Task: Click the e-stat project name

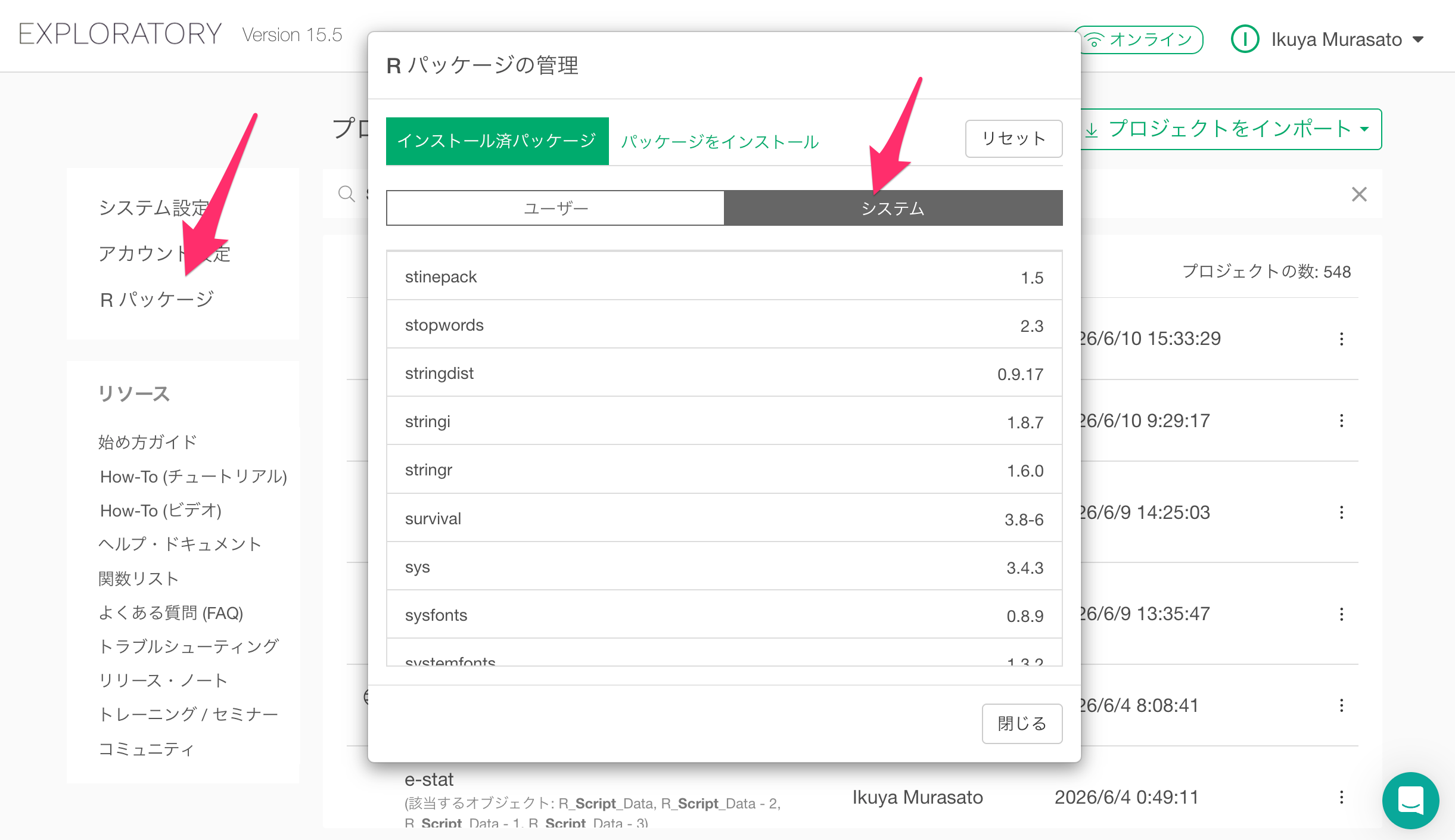Action: click(x=429, y=779)
